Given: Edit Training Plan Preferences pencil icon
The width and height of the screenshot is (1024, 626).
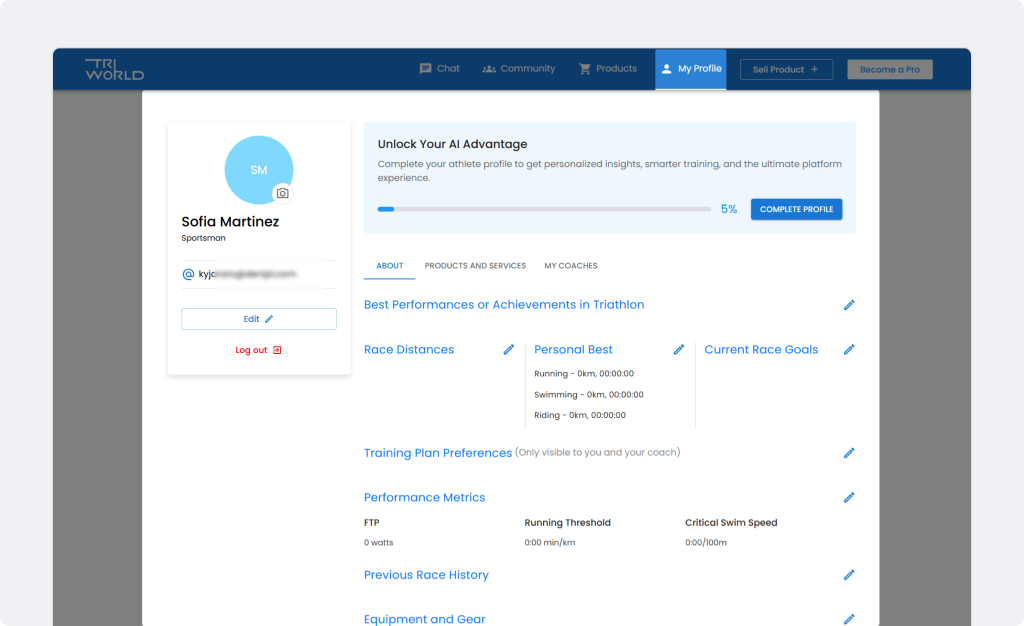Looking at the screenshot, I should pyautogui.click(x=849, y=453).
